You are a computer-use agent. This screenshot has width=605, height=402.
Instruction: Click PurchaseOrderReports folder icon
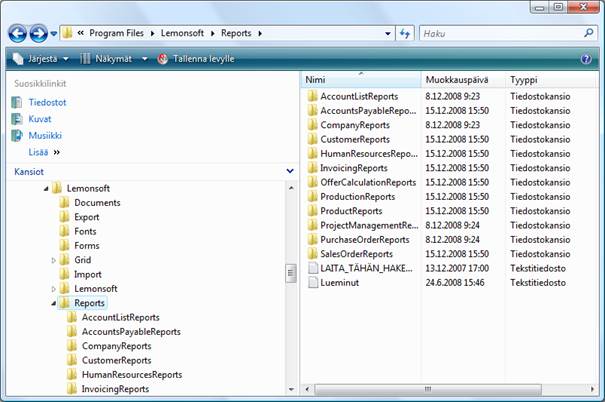tap(313, 239)
